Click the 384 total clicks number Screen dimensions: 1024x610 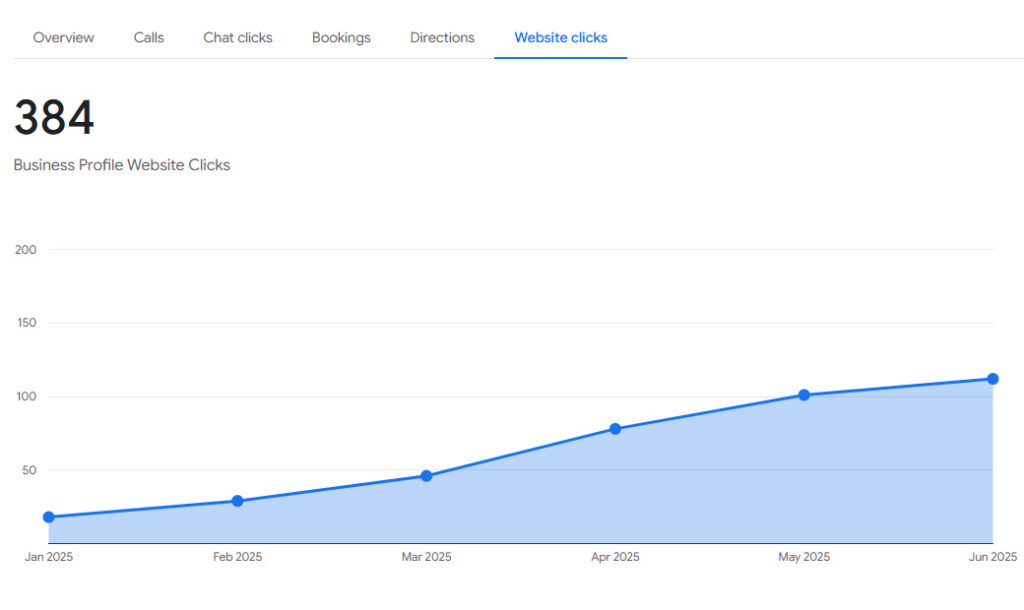[x=54, y=119]
